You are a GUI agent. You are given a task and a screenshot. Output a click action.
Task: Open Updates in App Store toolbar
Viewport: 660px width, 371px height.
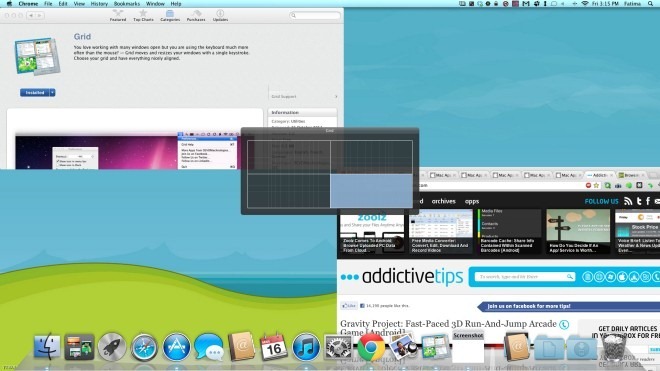pyautogui.click(x=220, y=16)
